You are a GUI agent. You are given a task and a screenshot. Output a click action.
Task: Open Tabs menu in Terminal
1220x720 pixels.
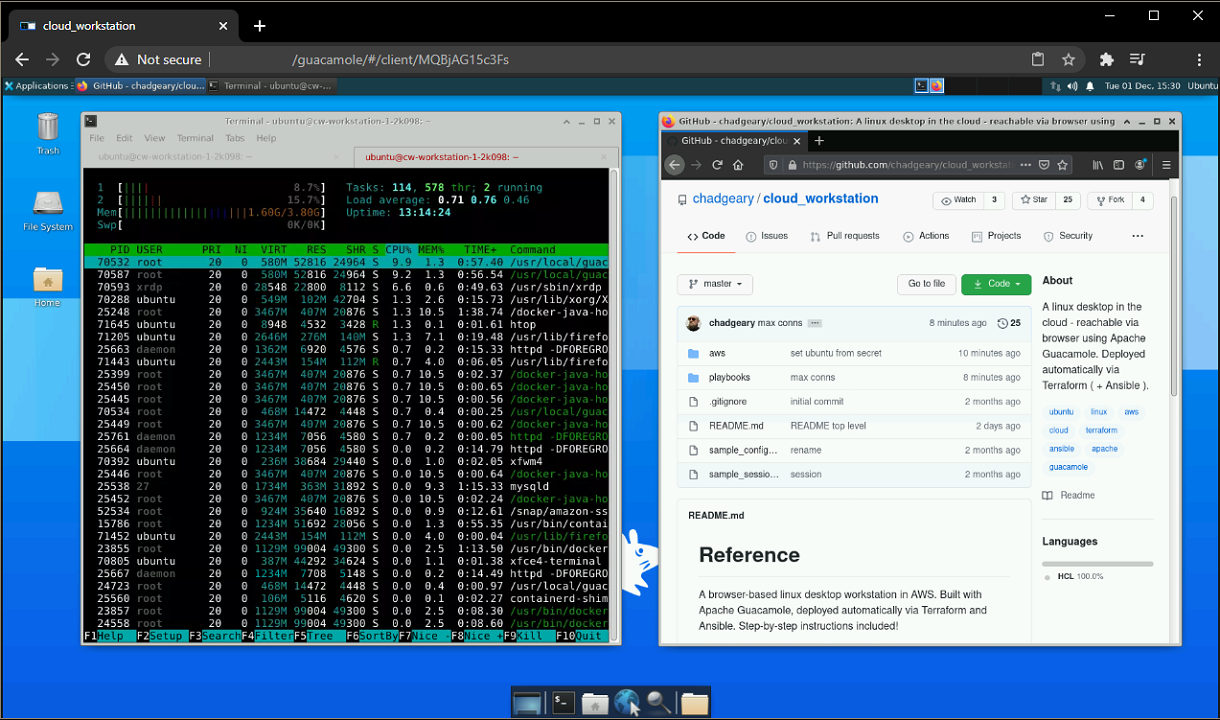[234, 138]
